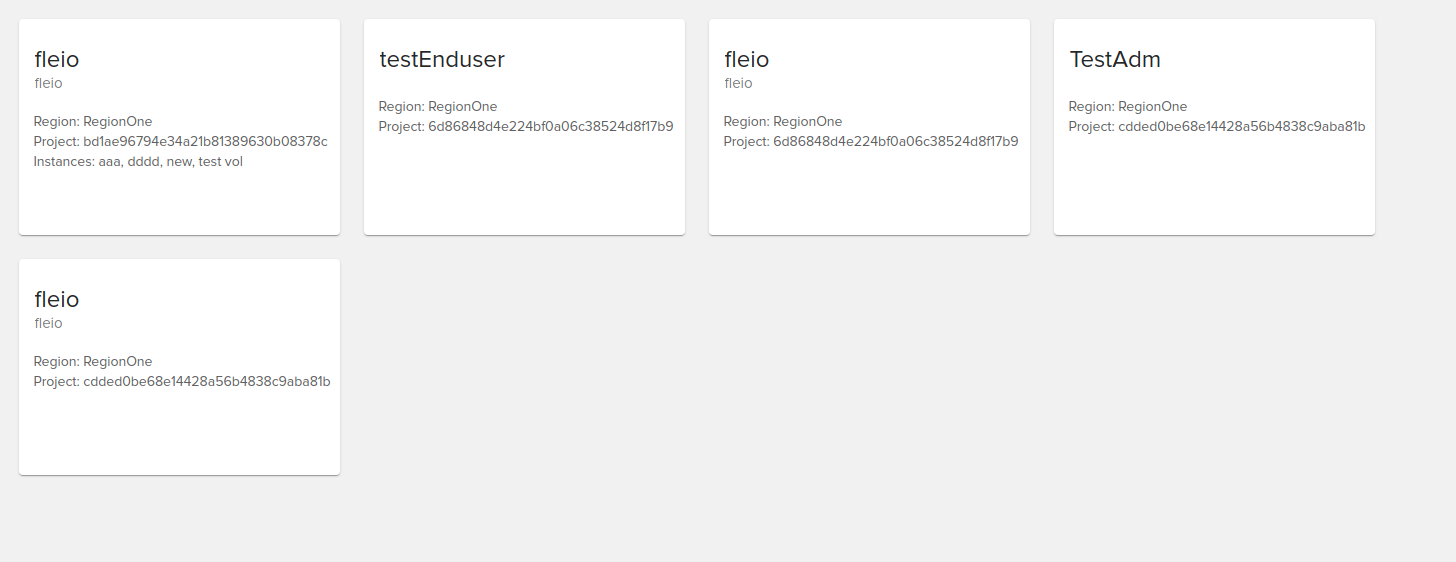
Task: Click the Project line on TestAdm card
Action: pos(1216,126)
